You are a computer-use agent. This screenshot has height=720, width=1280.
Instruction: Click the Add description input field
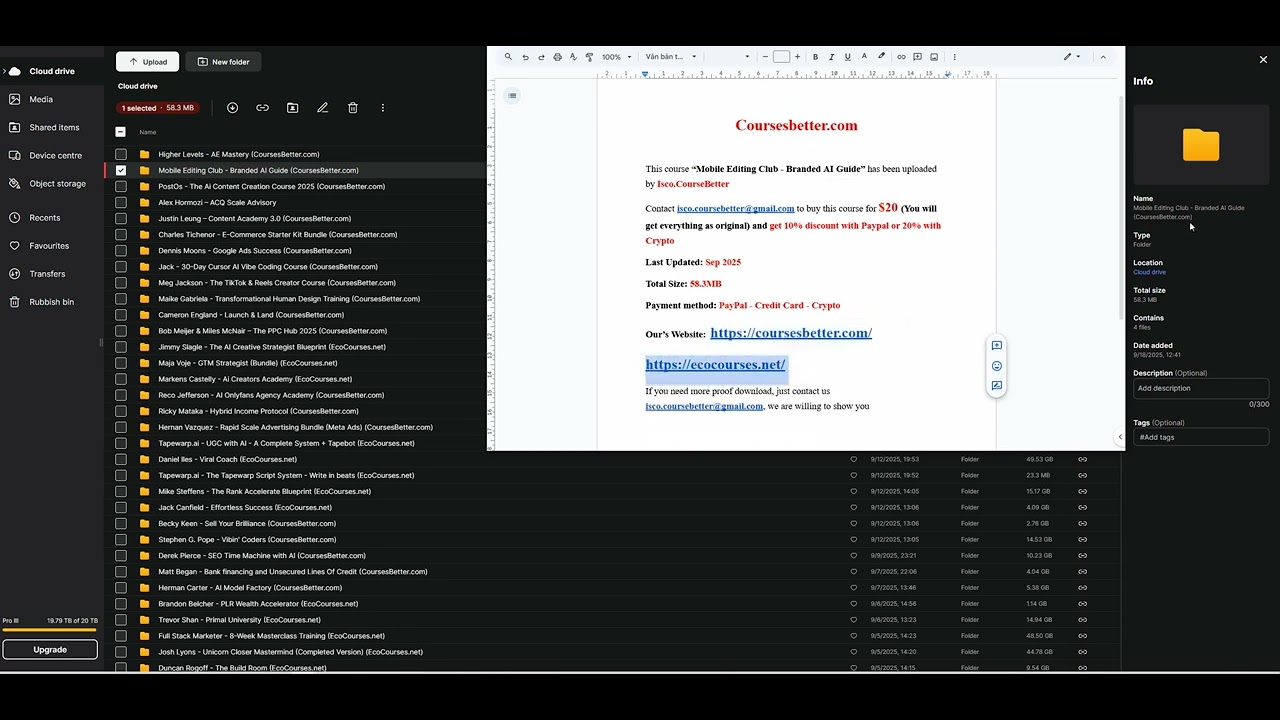click(1200, 388)
